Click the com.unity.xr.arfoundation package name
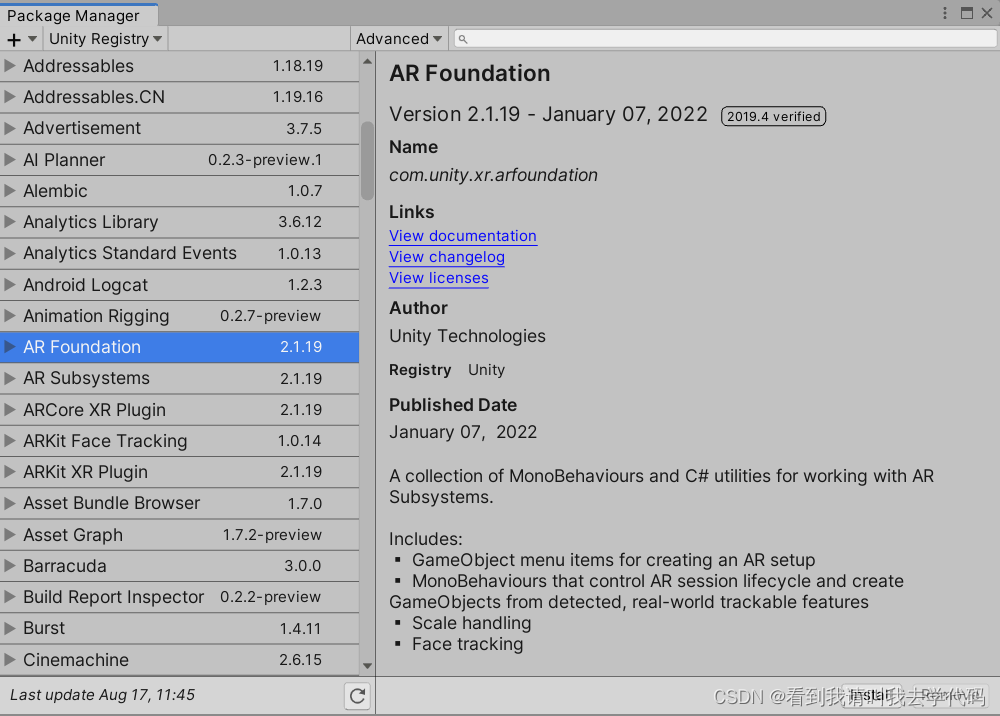 click(x=493, y=175)
